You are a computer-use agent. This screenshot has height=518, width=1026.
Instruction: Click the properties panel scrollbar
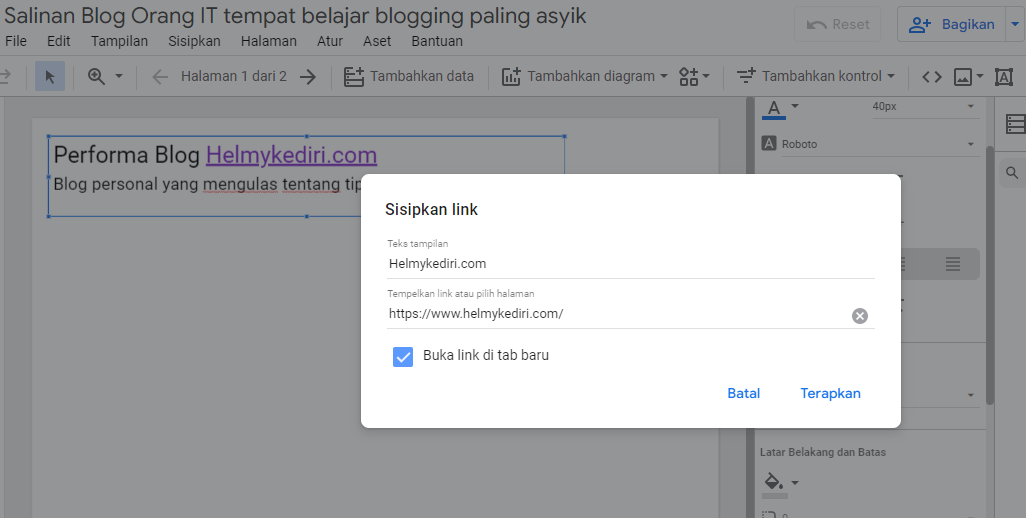(x=989, y=275)
